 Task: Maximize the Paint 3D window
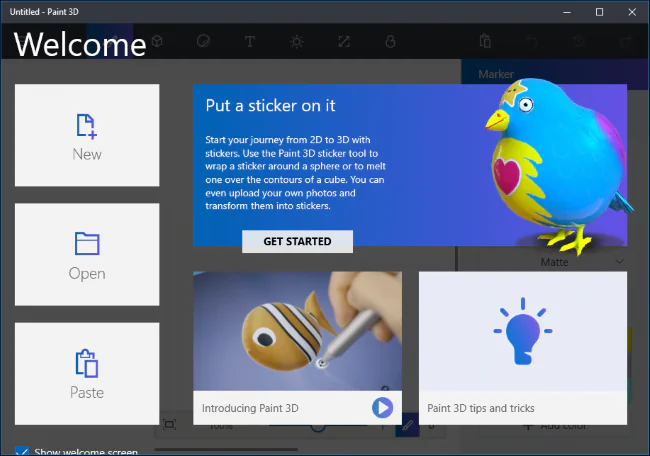point(599,12)
